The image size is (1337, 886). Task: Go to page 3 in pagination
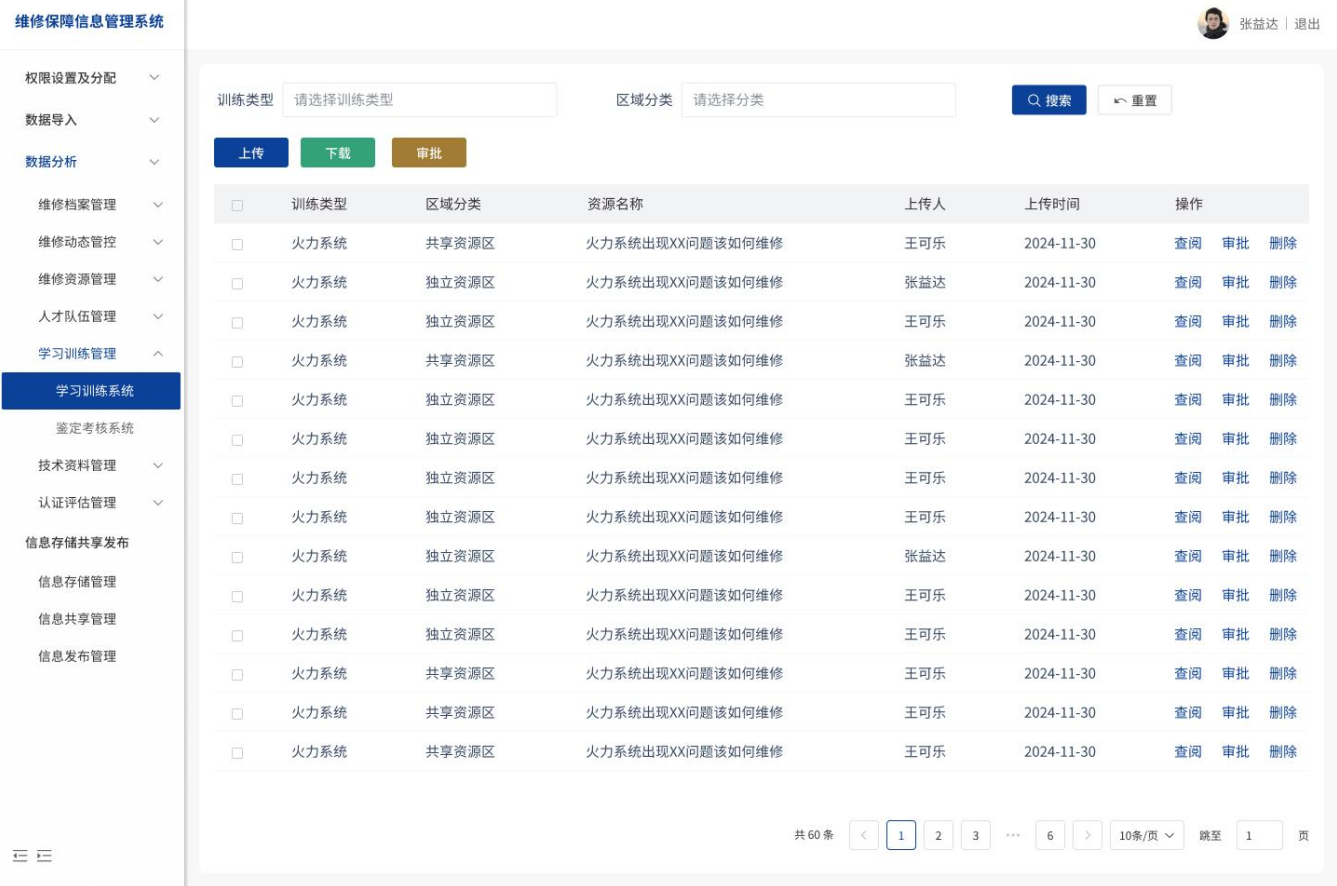tap(976, 835)
